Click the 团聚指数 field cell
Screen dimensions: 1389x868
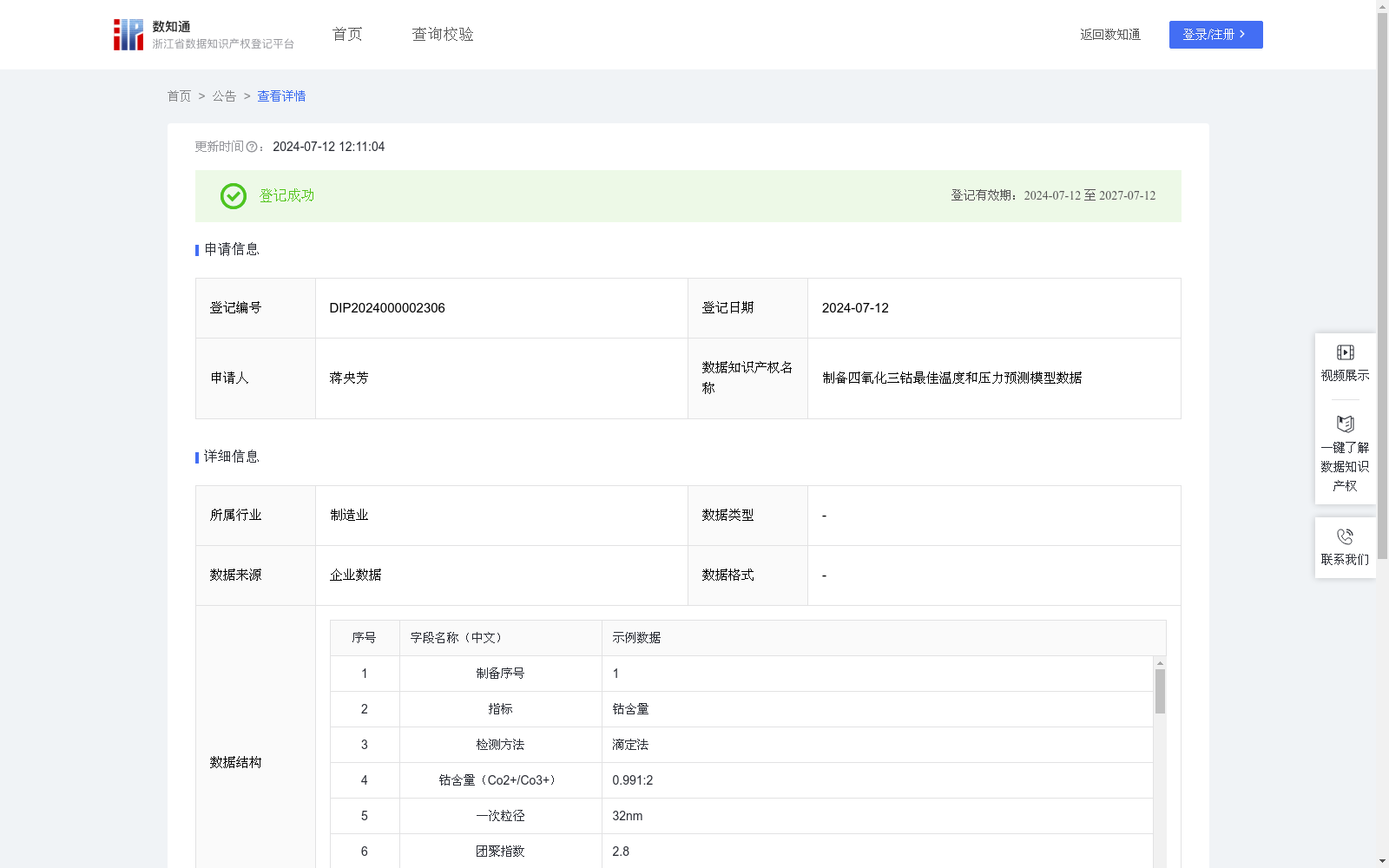pos(501,852)
